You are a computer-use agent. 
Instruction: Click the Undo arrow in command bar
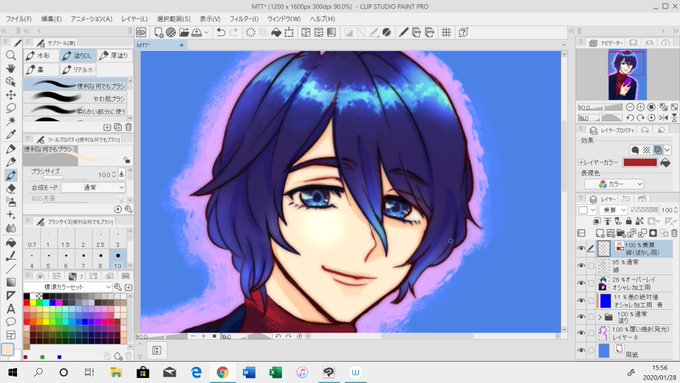tap(221, 33)
